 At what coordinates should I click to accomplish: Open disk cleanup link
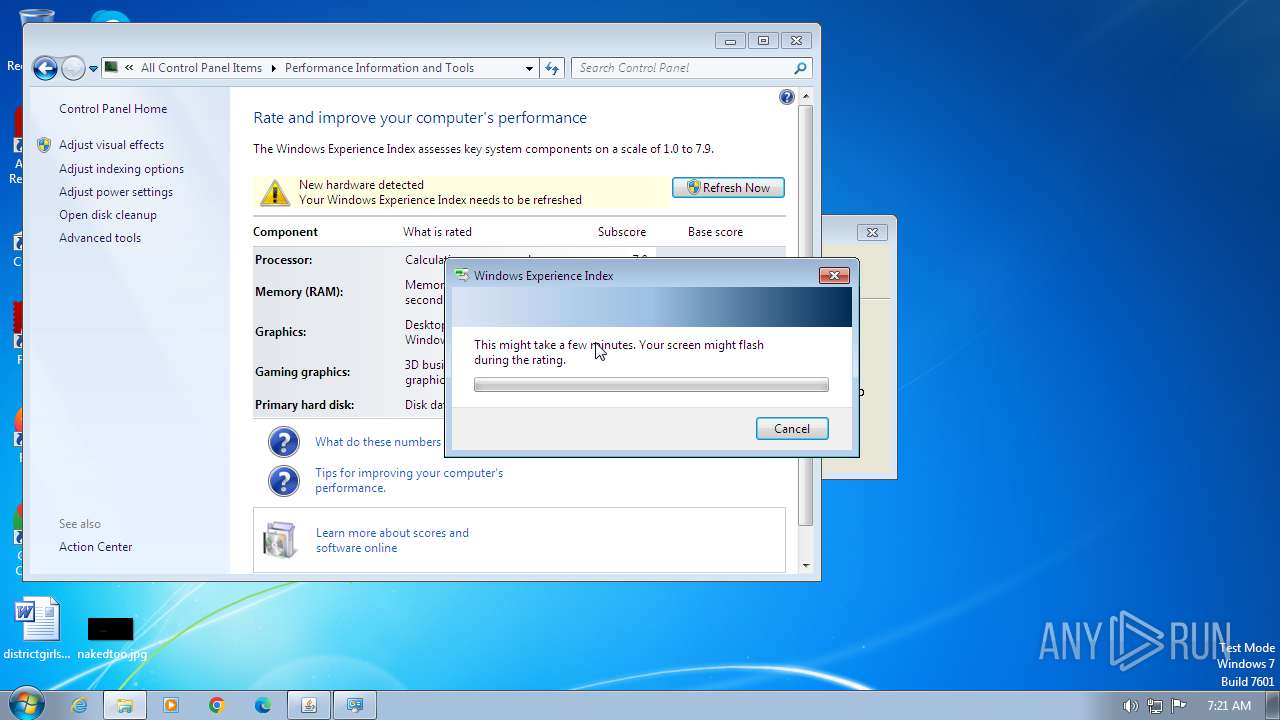(x=108, y=215)
